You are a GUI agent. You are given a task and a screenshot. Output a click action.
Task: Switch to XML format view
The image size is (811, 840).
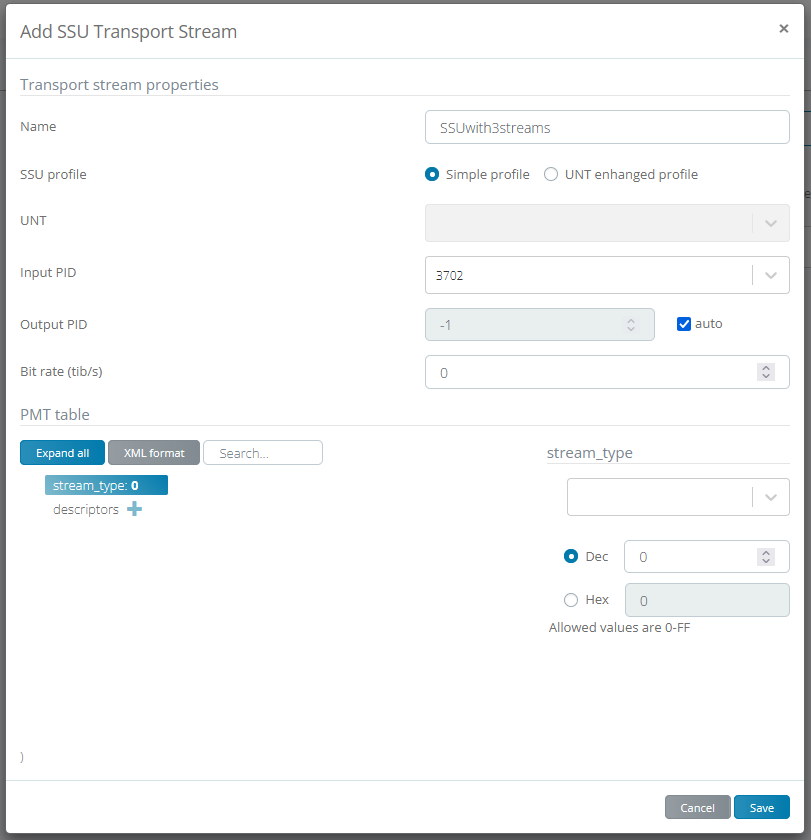coord(154,453)
